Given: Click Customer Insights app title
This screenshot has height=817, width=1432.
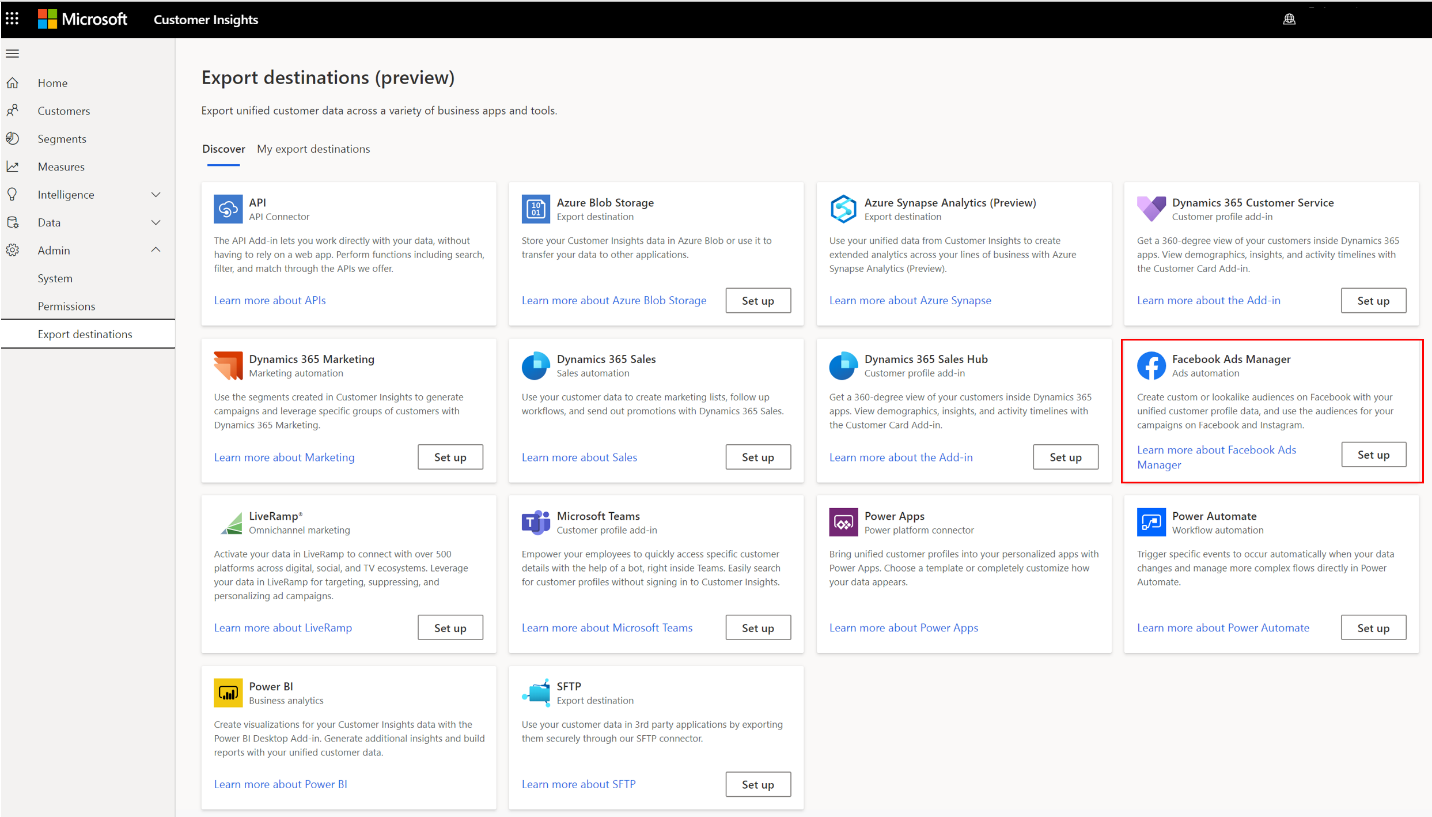Looking at the screenshot, I should (206, 19).
